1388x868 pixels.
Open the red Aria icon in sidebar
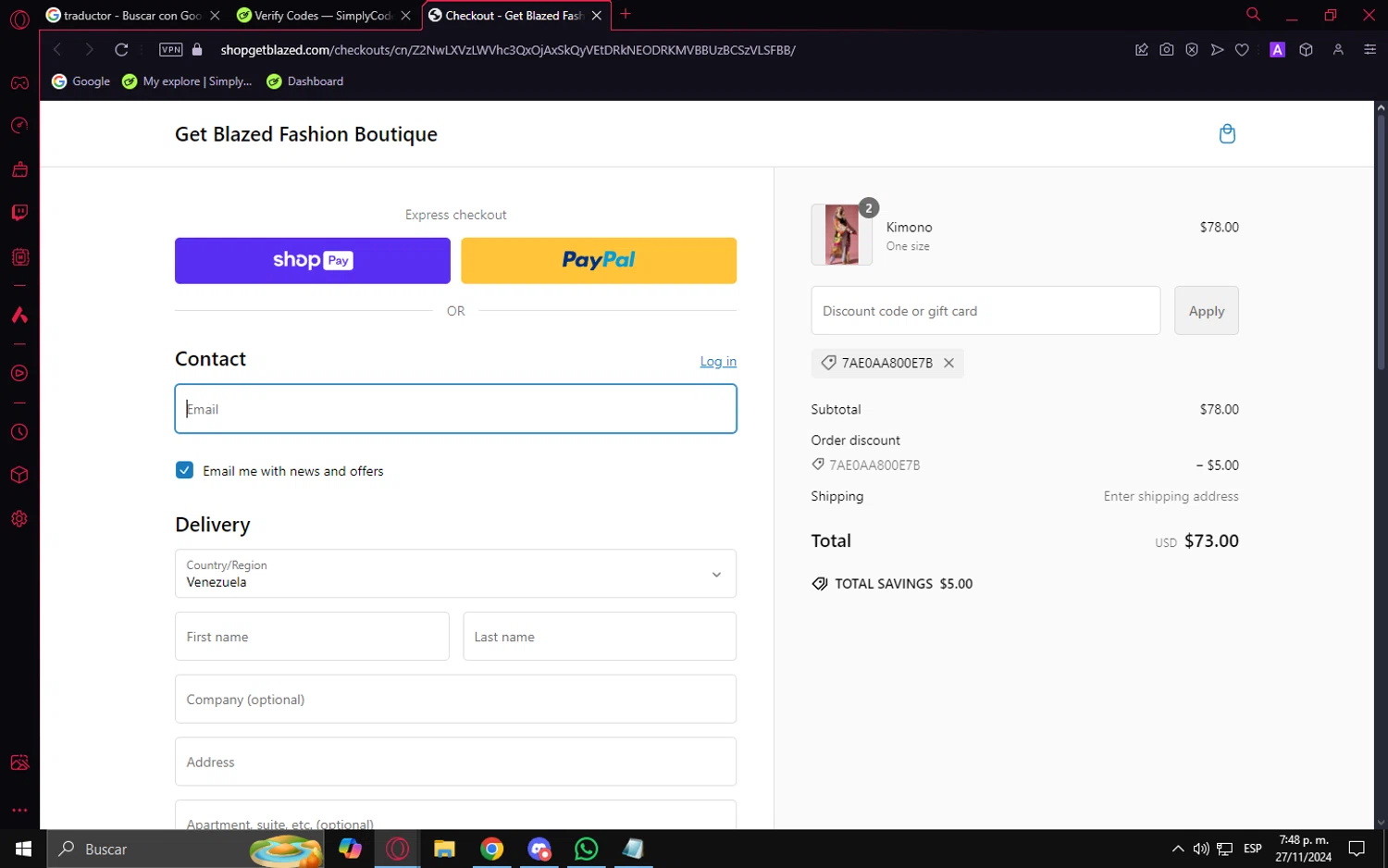pos(19,315)
